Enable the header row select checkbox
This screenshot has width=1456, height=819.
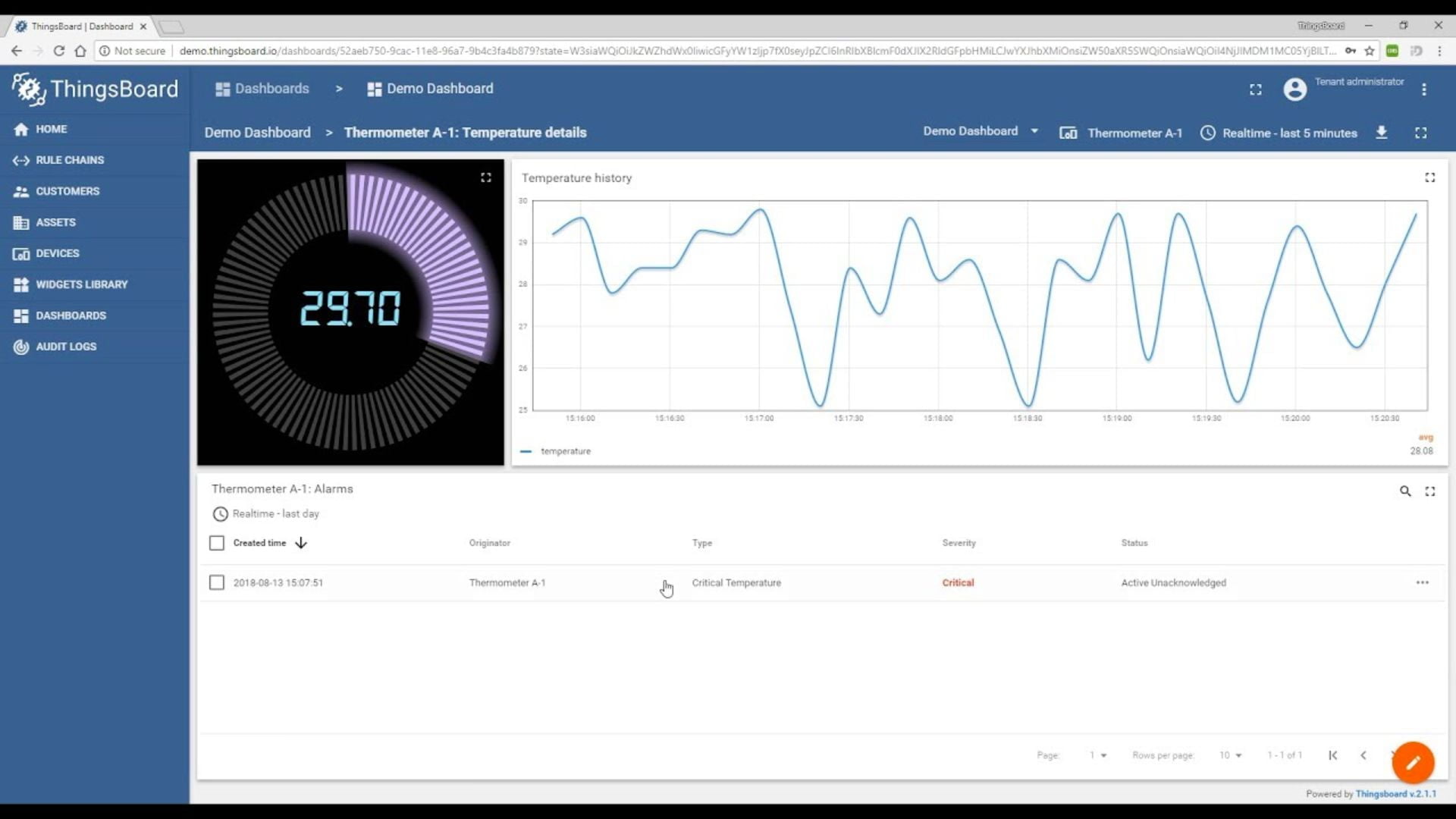click(217, 542)
